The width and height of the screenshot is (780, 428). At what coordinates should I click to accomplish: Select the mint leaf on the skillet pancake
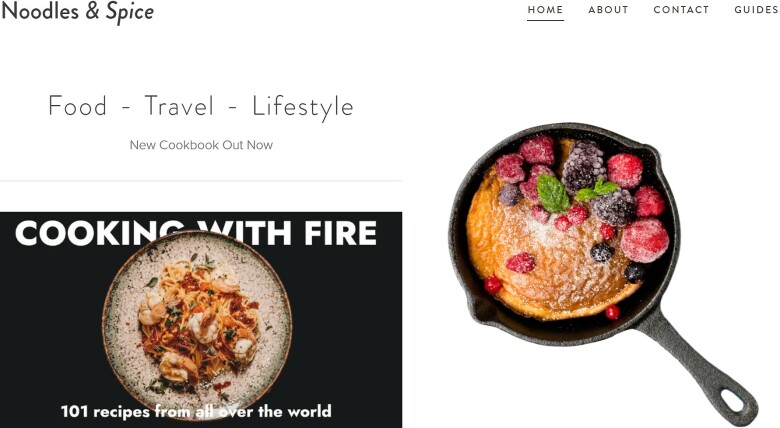553,193
